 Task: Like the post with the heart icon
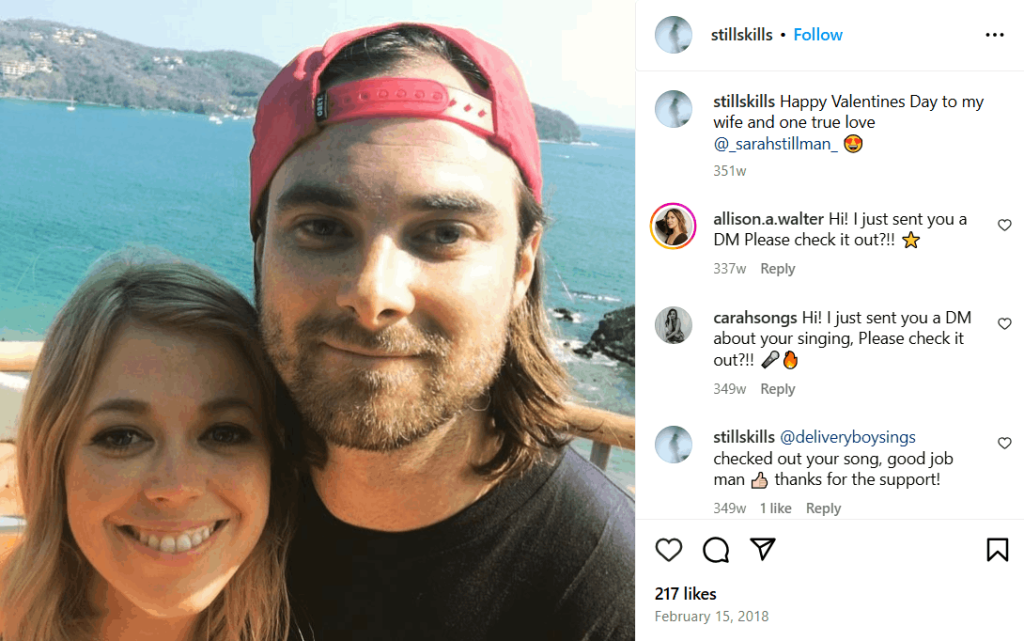pos(669,550)
